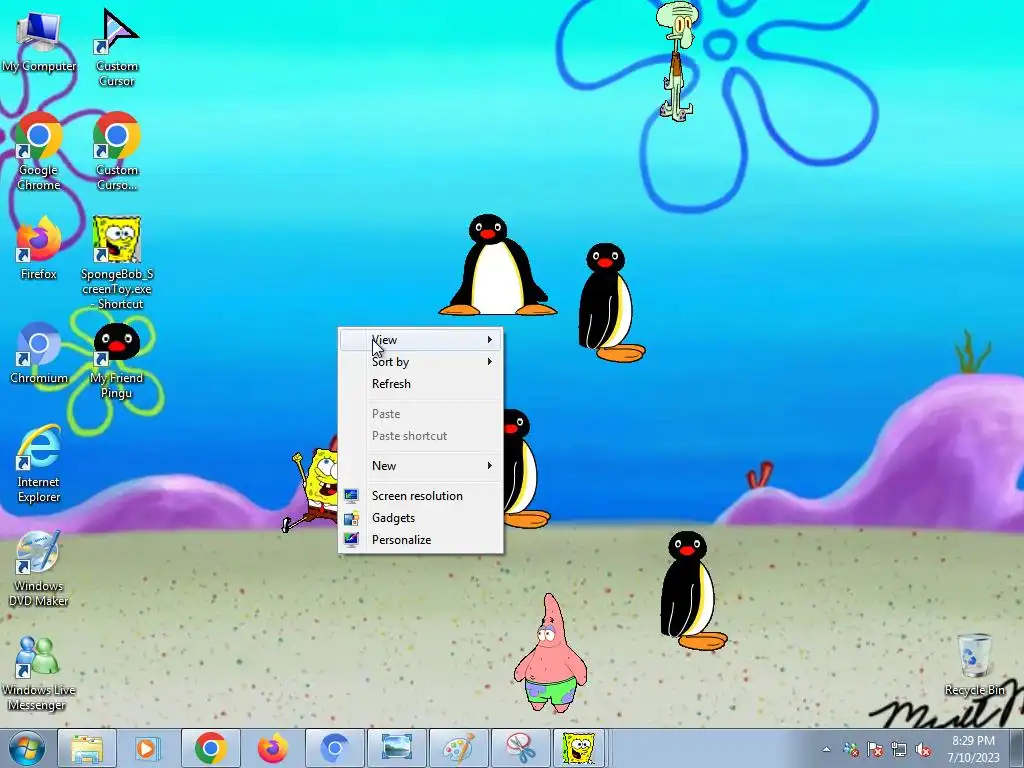Select the Firefox desktop shortcut
Viewport: 1024px width, 768px height.
[x=39, y=249]
